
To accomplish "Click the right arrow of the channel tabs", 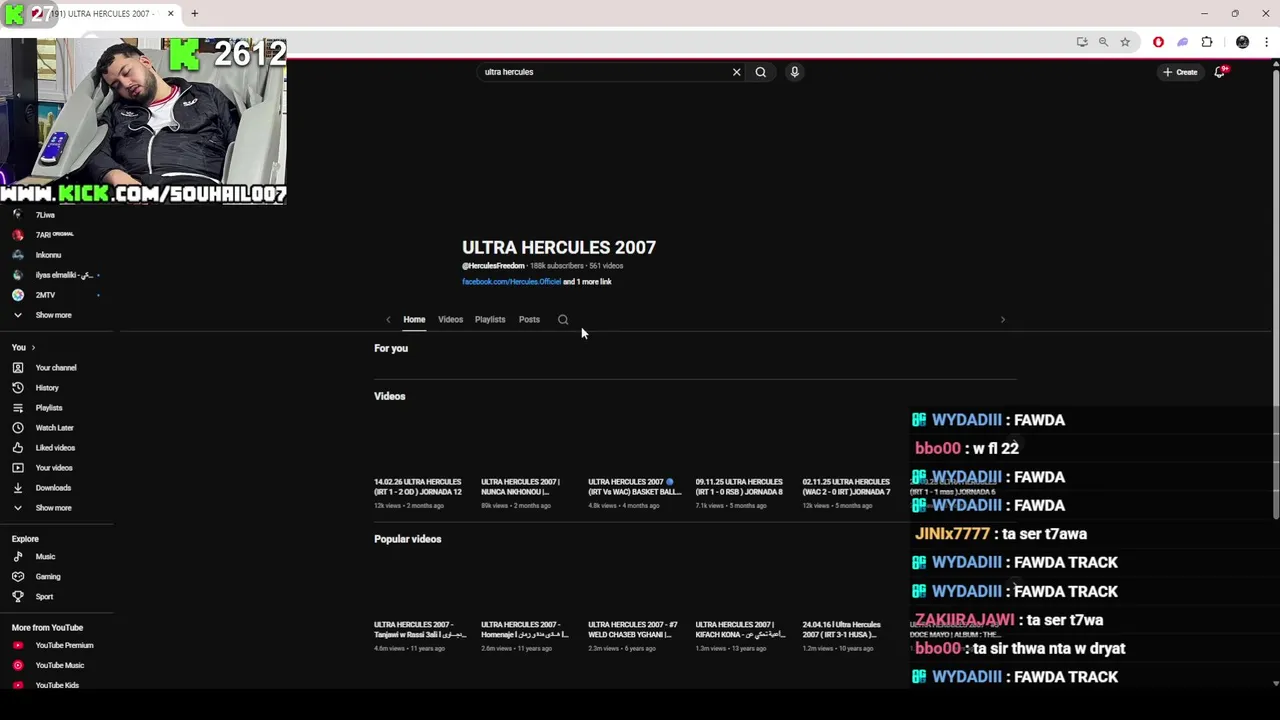I will tap(1002, 320).
